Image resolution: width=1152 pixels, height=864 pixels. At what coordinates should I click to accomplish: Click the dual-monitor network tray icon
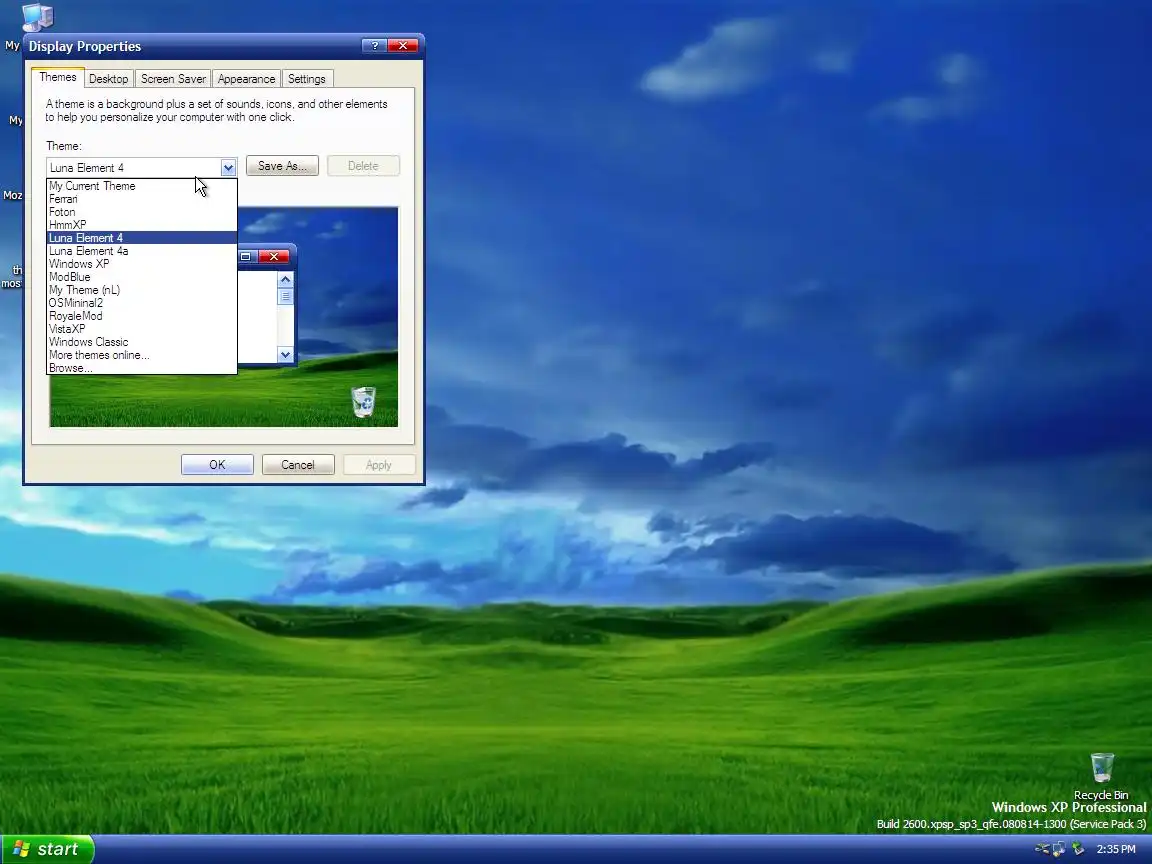click(x=1059, y=849)
